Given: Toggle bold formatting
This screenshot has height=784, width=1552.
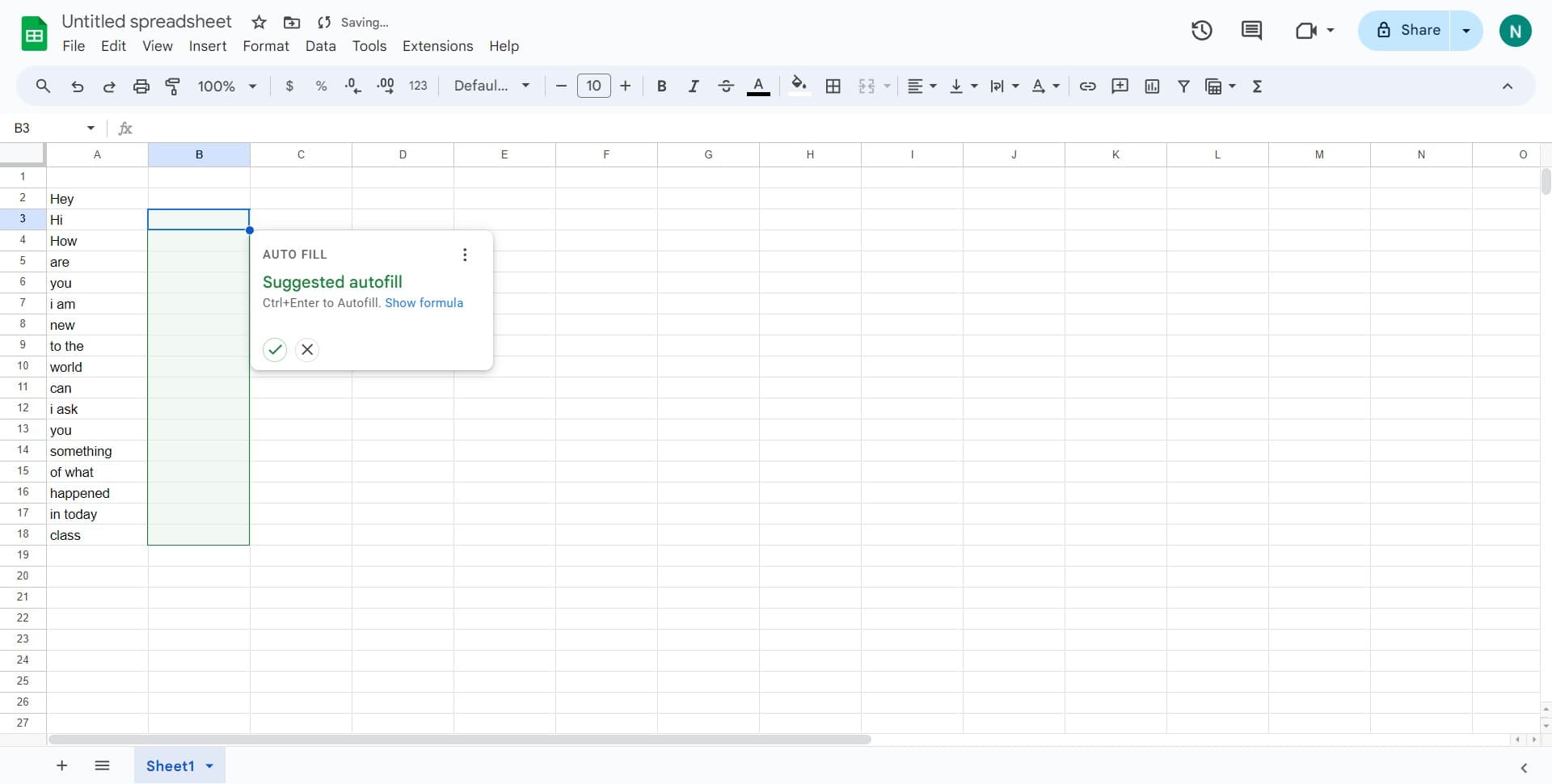Looking at the screenshot, I should 661,86.
